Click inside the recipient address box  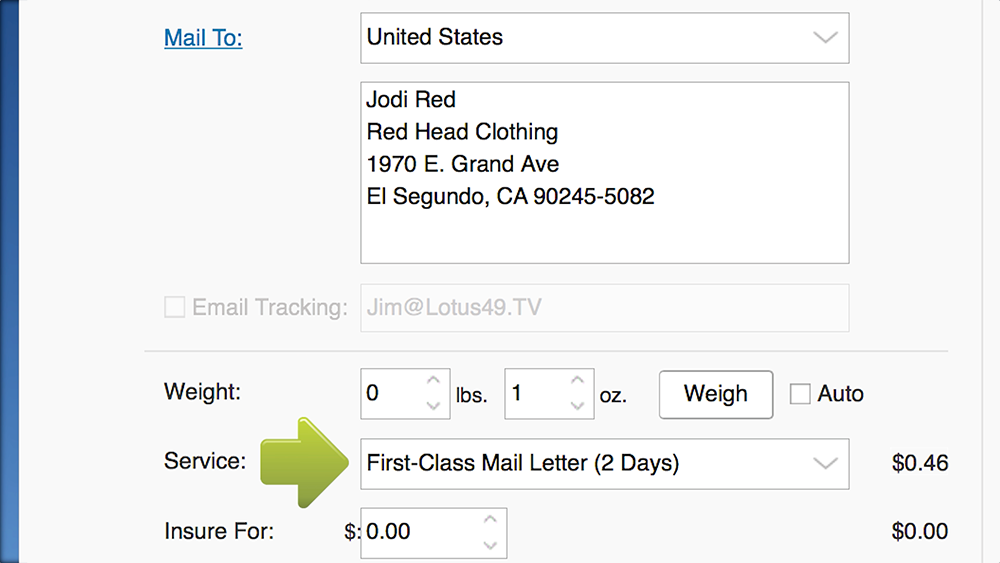pyautogui.click(x=605, y=172)
